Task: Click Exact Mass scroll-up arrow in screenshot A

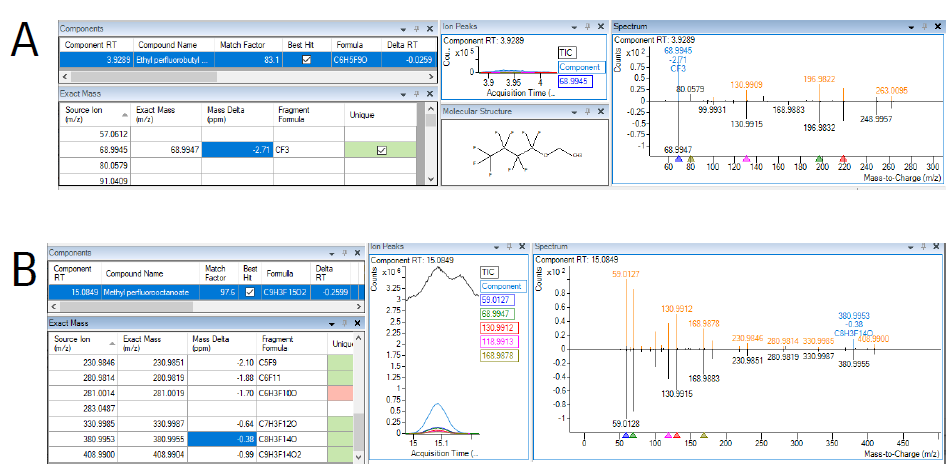Action: [431, 108]
